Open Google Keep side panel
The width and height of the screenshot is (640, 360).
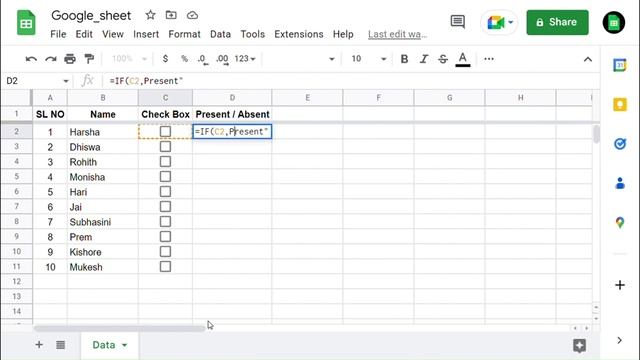pos(620,104)
